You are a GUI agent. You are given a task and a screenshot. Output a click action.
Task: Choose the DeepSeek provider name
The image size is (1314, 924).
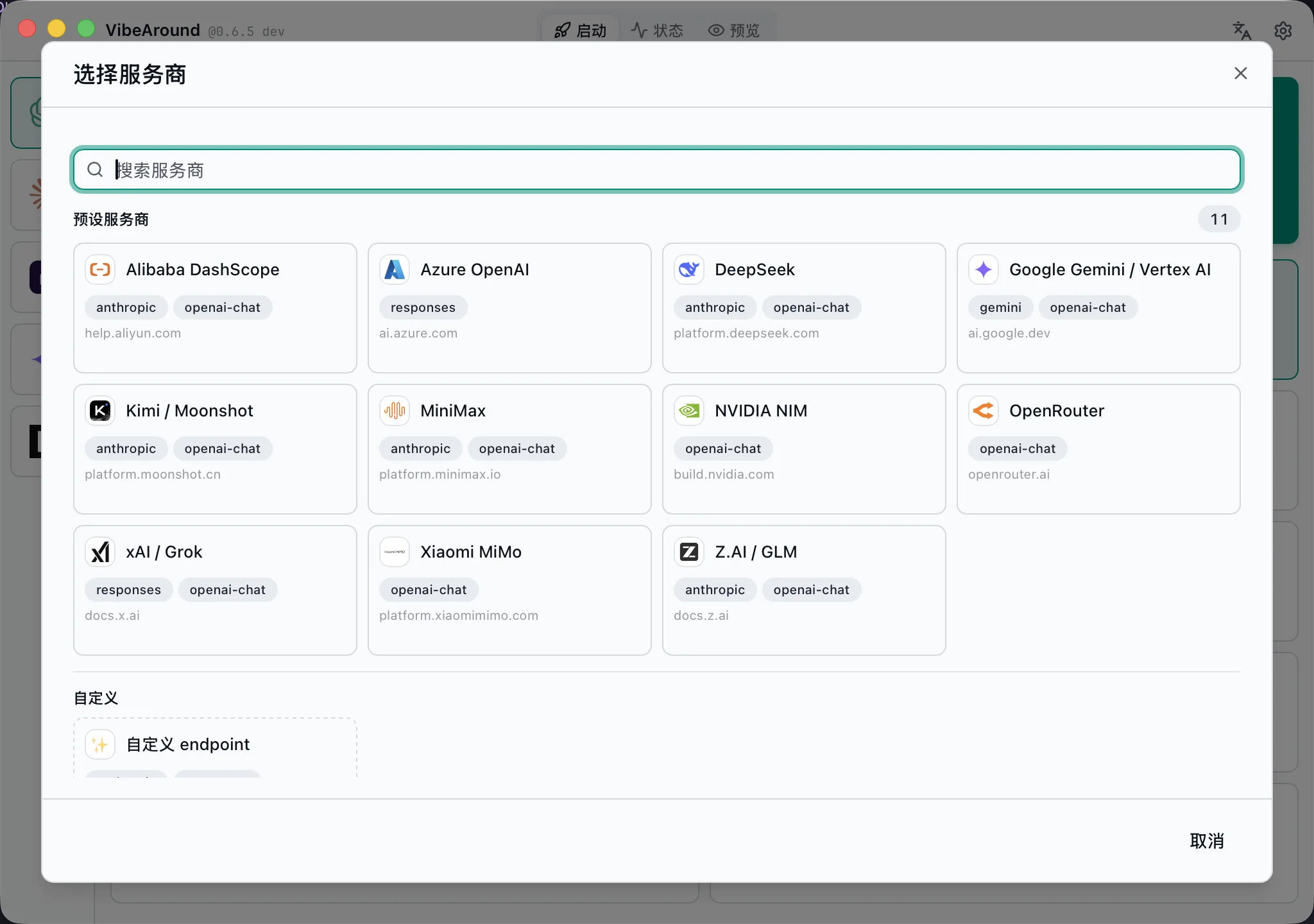point(755,269)
